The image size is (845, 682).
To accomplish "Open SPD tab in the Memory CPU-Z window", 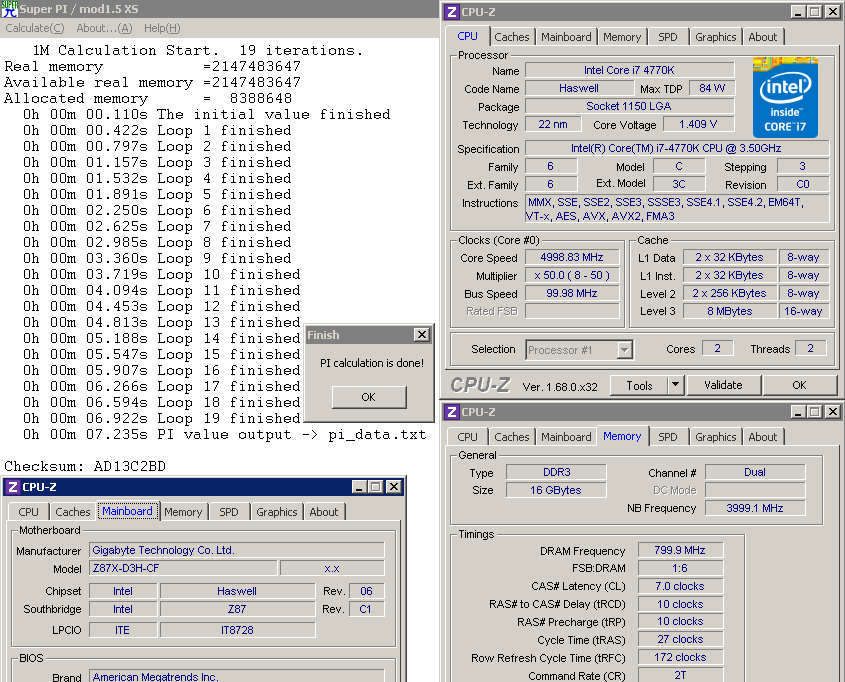I will [x=668, y=437].
